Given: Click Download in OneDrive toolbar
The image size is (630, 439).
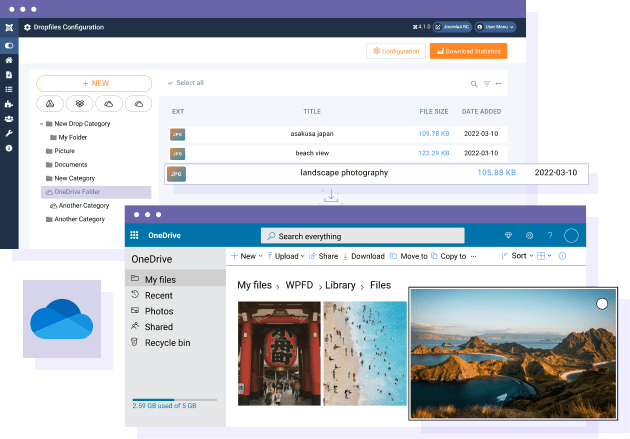Looking at the screenshot, I should click(364, 256).
